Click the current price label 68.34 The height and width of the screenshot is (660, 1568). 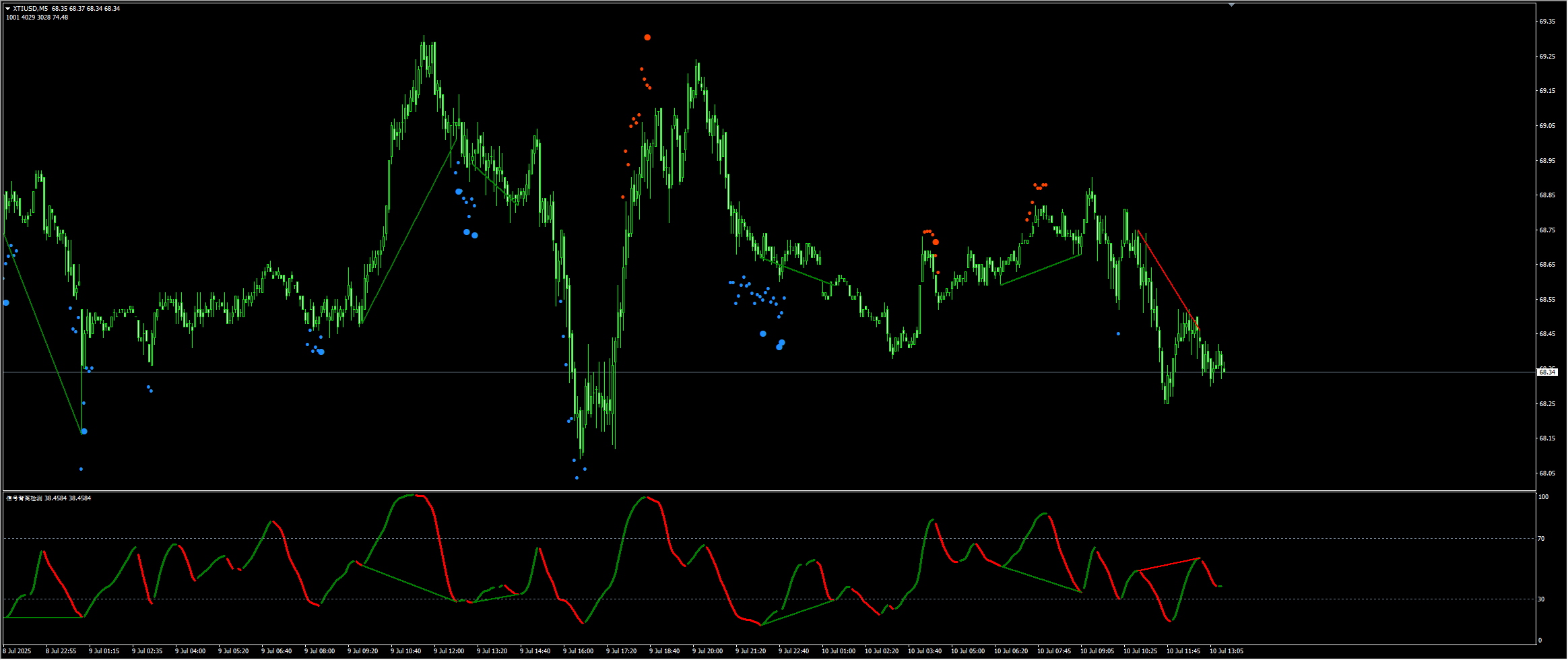1547,372
